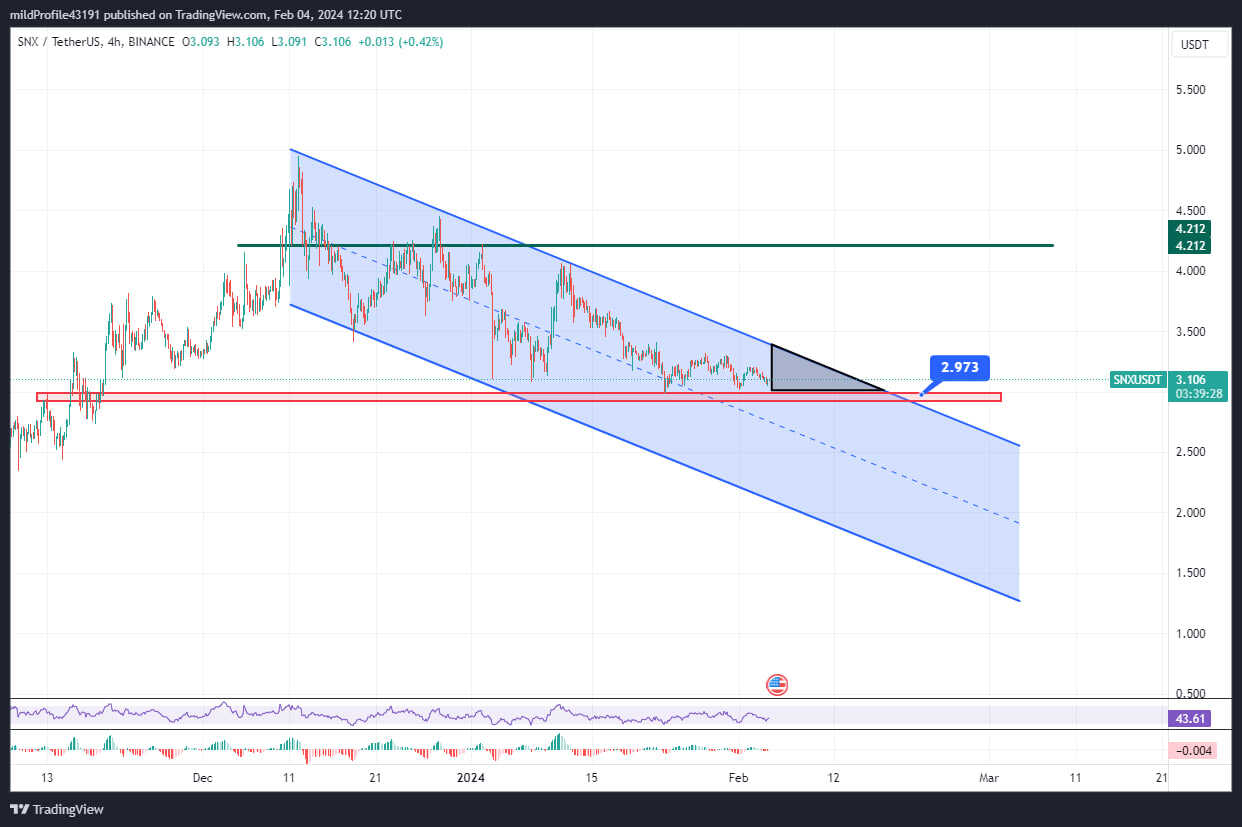Click the 5.000 price axis label
The height and width of the screenshot is (827, 1242).
(1189, 150)
